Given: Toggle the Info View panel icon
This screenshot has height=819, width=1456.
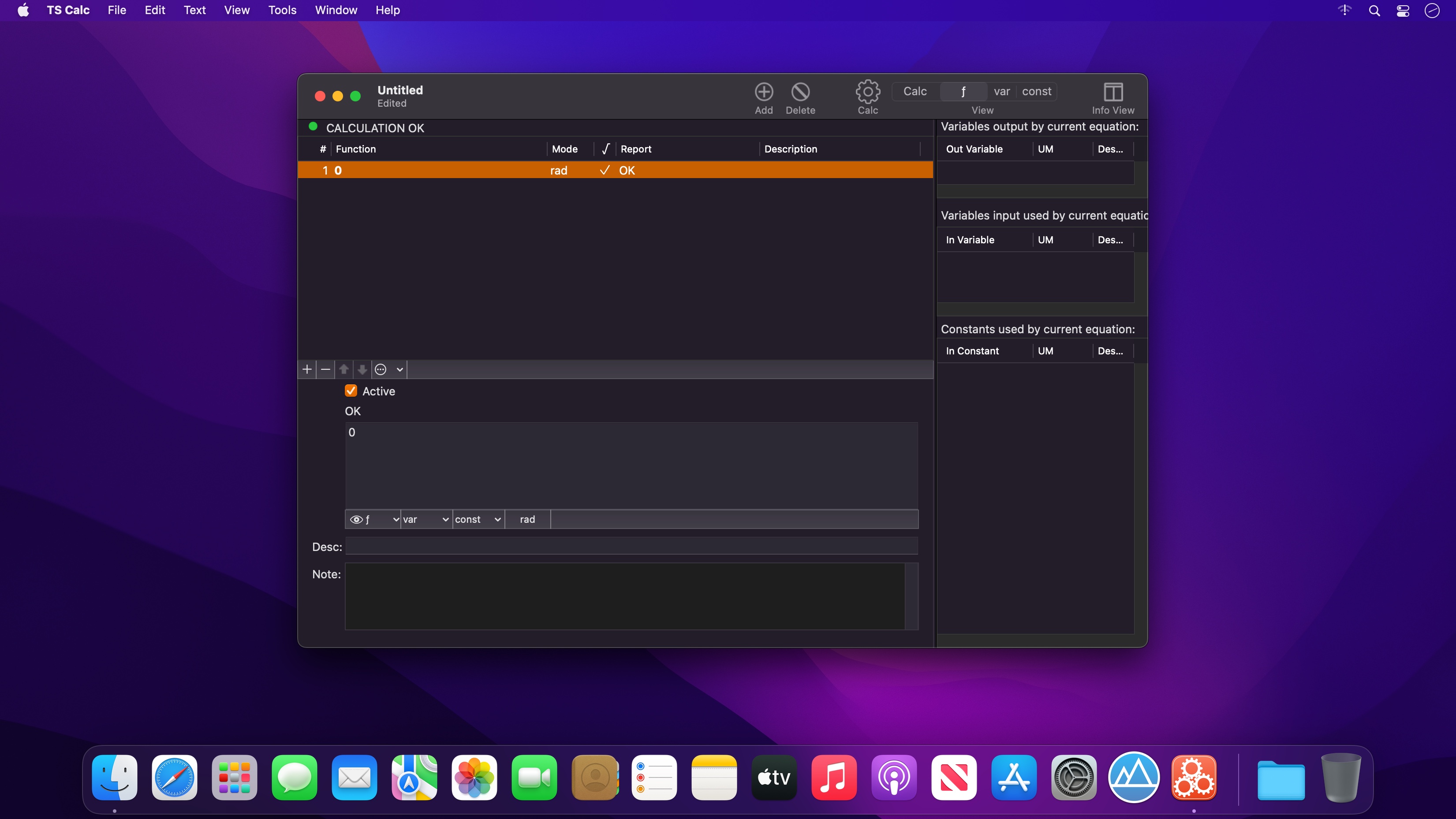Looking at the screenshot, I should coord(1113,92).
